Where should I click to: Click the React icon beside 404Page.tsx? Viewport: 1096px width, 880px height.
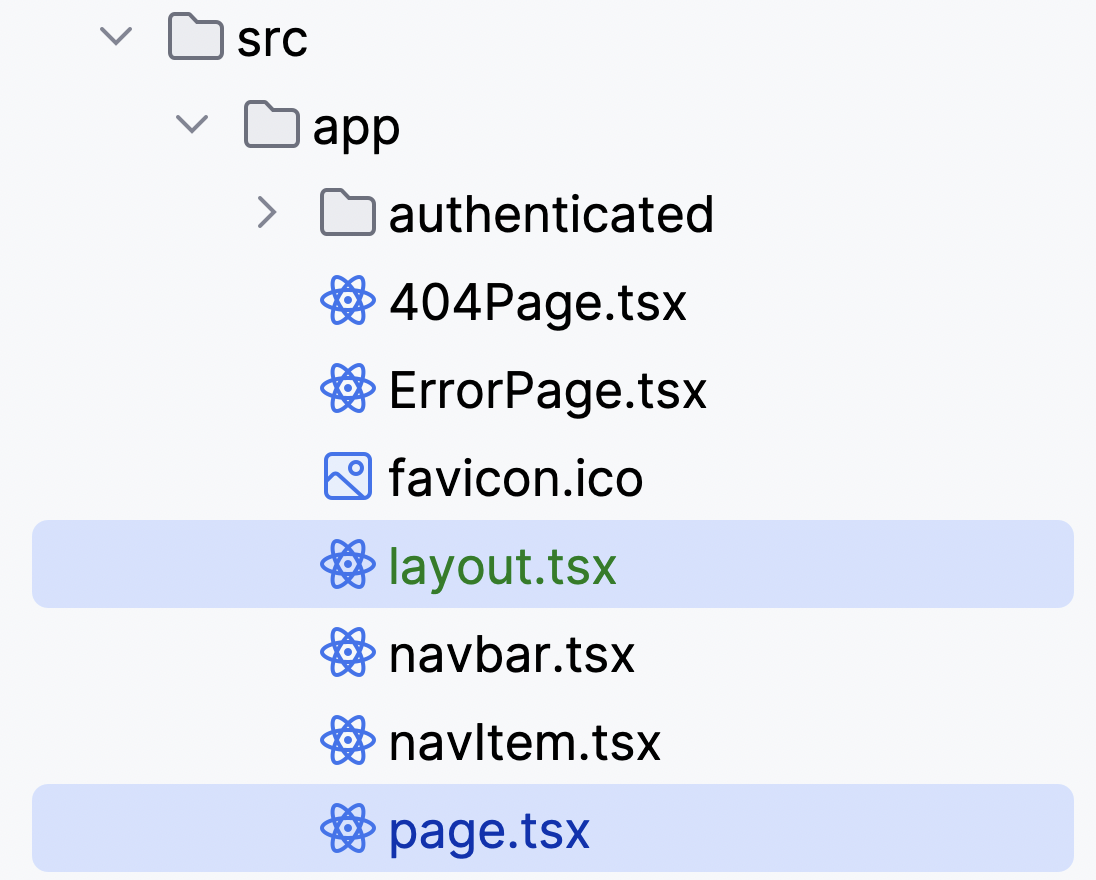point(348,302)
